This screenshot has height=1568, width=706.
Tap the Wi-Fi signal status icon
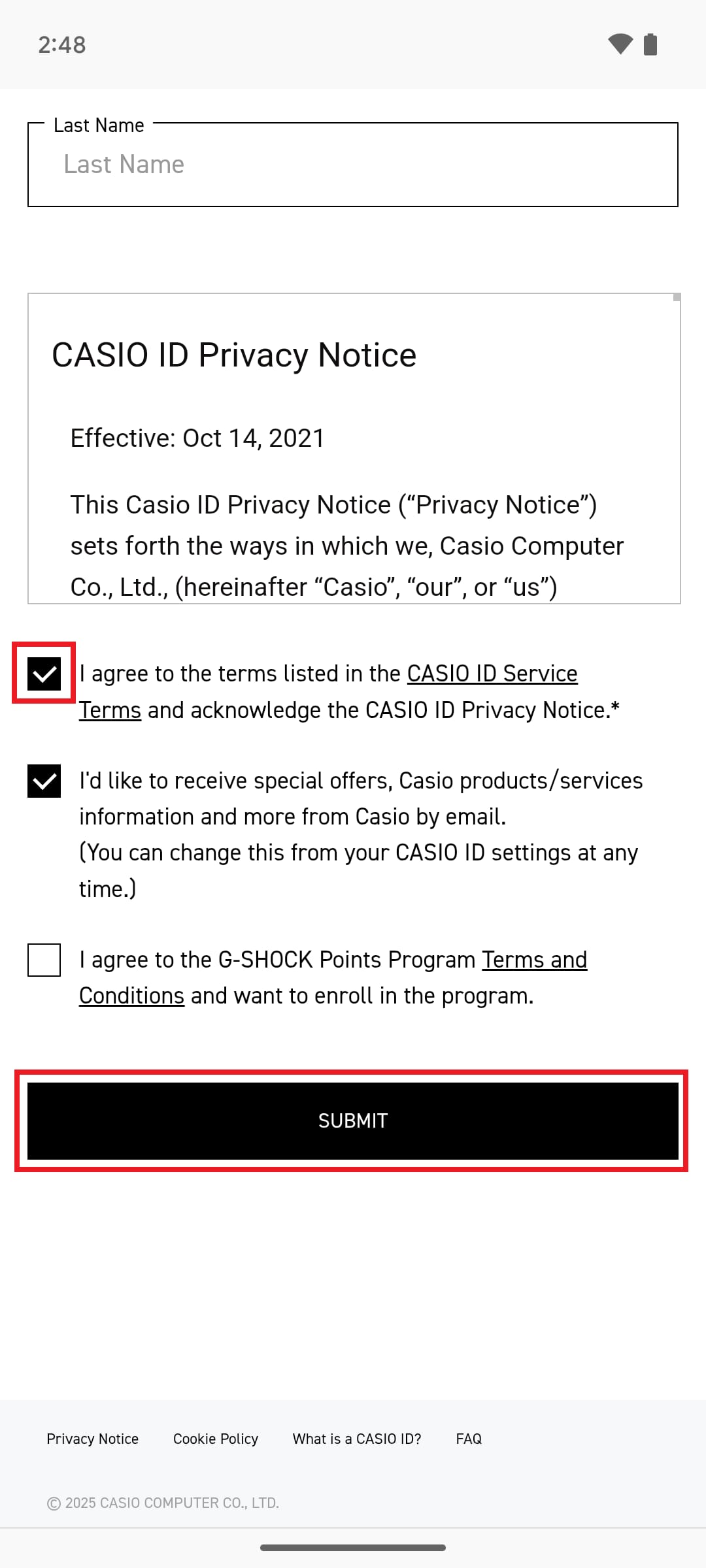tap(620, 44)
